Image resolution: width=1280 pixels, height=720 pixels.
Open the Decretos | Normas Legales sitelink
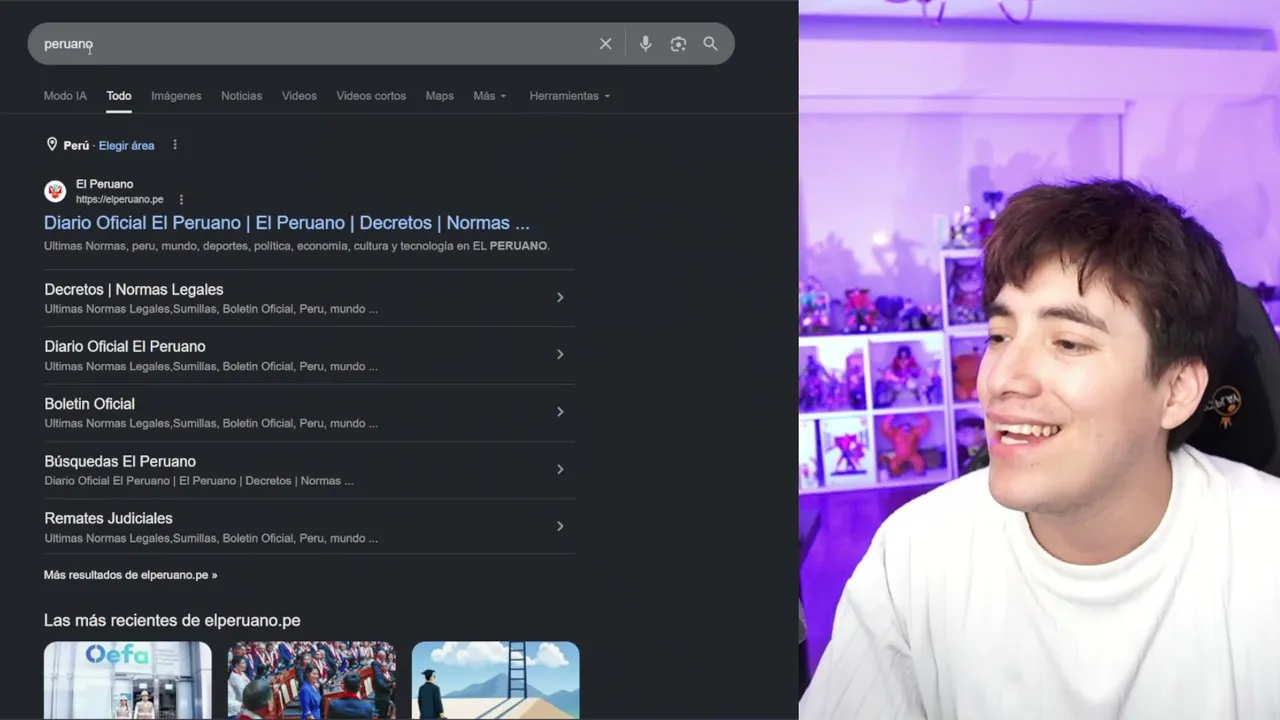tap(134, 290)
